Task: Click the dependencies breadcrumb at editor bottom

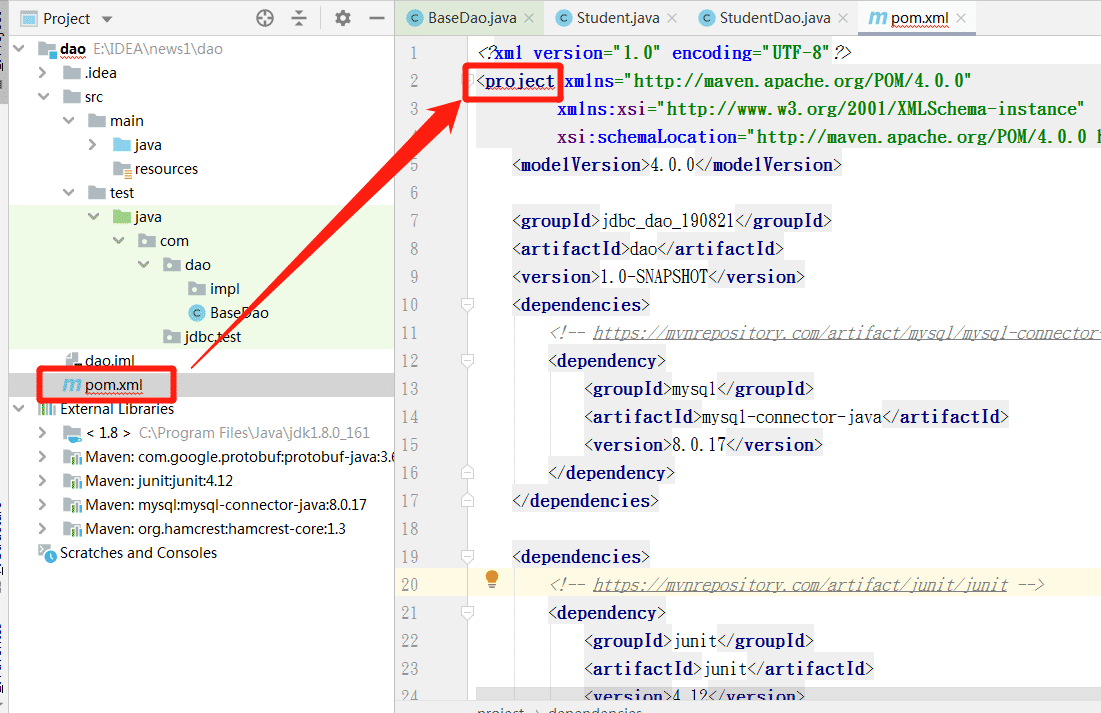Action: tap(595, 709)
